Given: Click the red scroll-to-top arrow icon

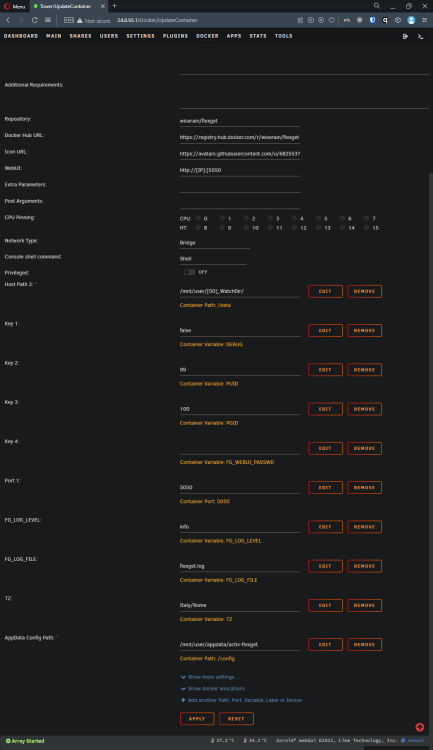Looking at the screenshot, I should click(420, 728).
